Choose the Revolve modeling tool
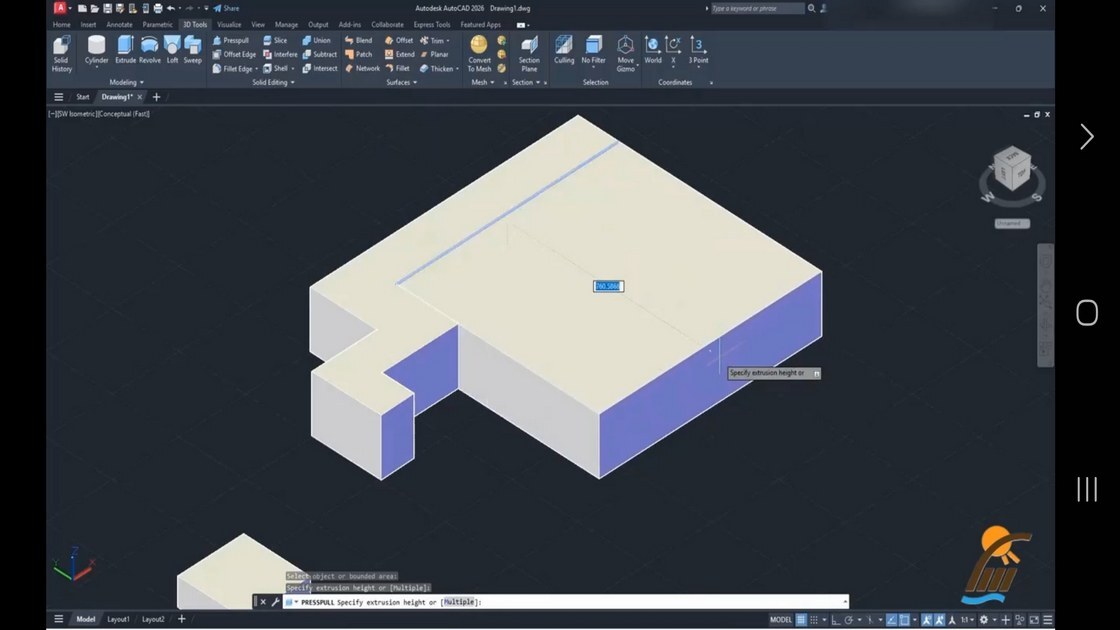The height and width of the screenshot is (630, 1120). (149, 51)
